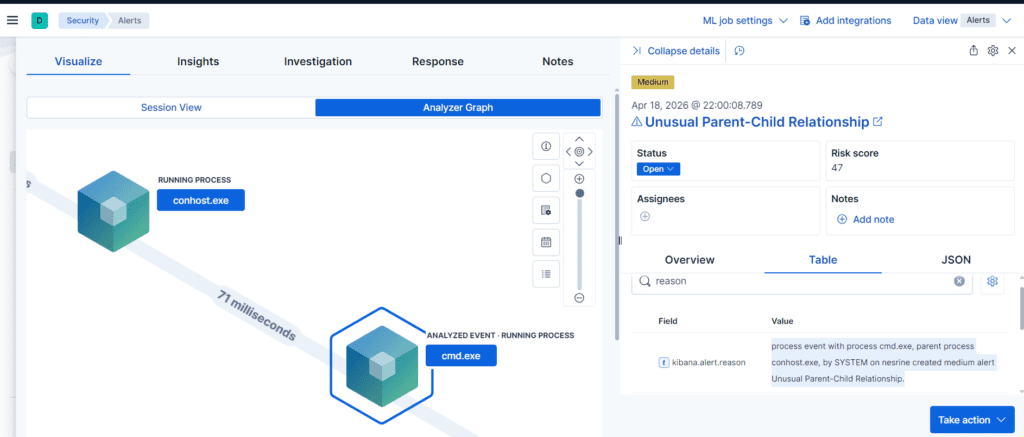Switch to the Visualize tab
Screen dimensions: 1024x437
(x=78, y=61)
